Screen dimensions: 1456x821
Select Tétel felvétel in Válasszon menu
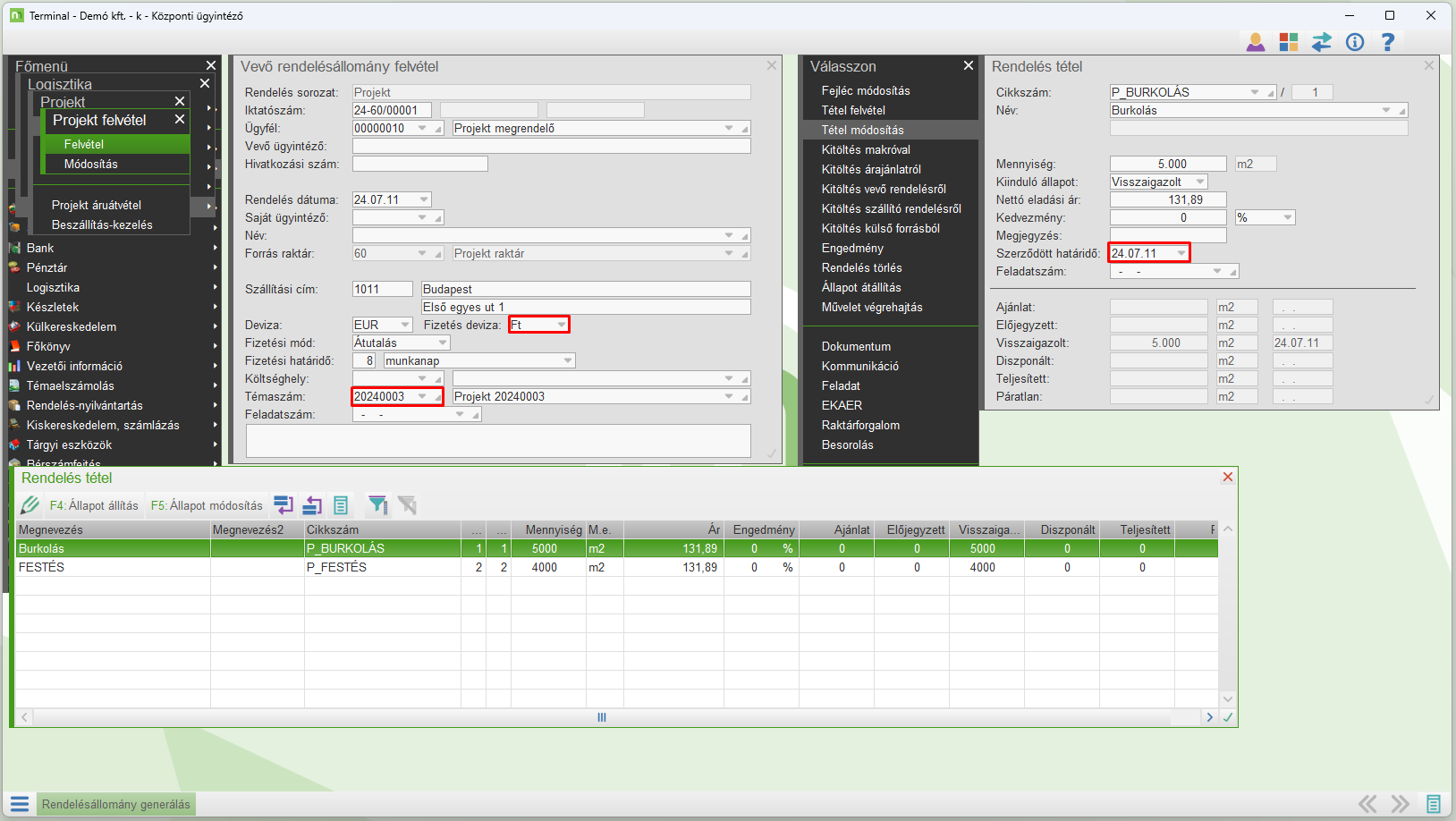[x=853, y=110]
